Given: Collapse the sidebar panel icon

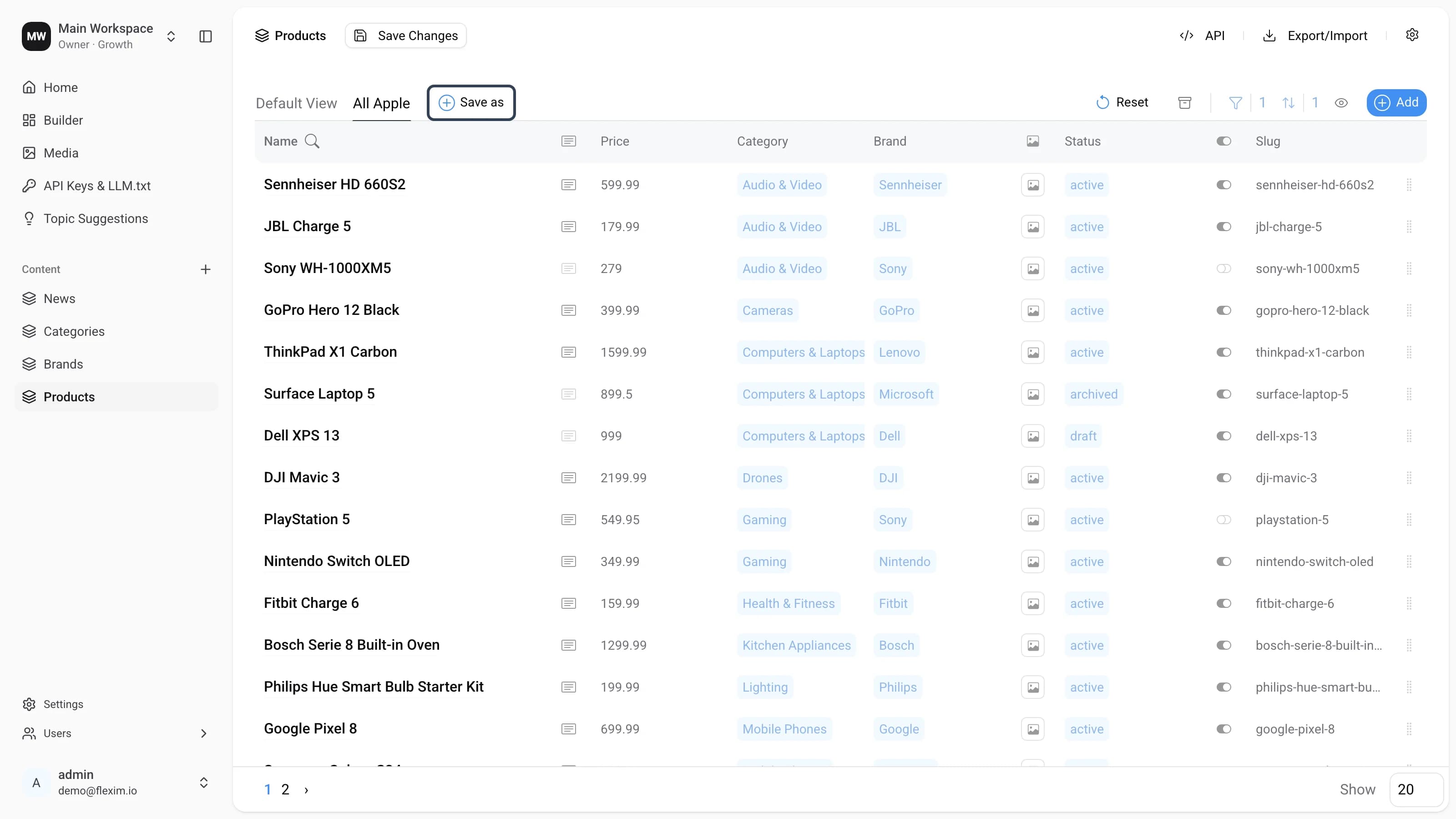Looking at the screenshot, I should pos(206,36).
